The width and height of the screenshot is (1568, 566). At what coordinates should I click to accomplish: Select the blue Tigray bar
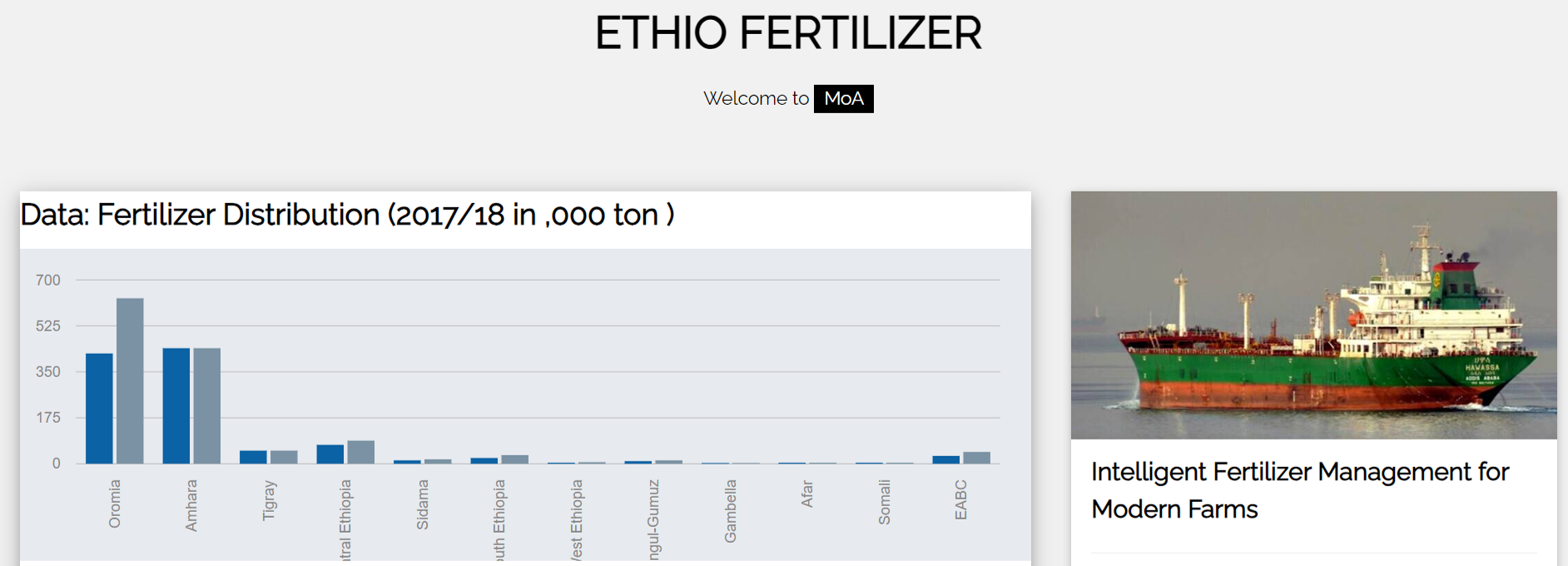pyautogui.click(x=253, y=457)
